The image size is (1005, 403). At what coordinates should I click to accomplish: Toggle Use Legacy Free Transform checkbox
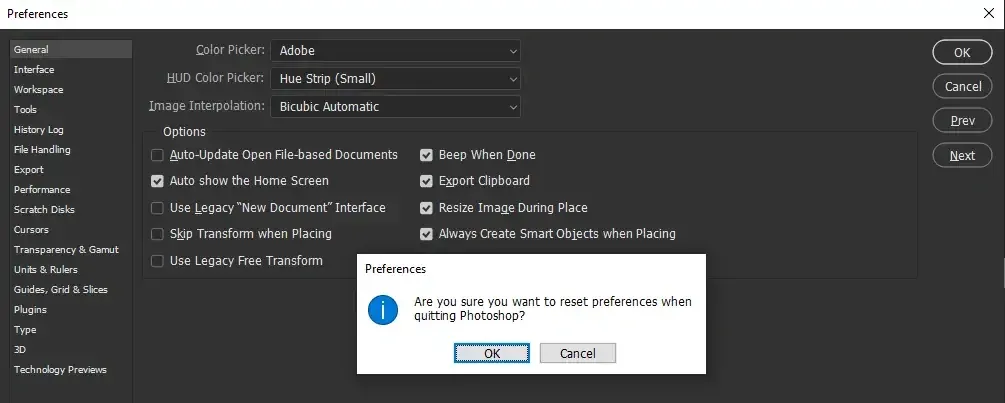click(x=157, y=261)
